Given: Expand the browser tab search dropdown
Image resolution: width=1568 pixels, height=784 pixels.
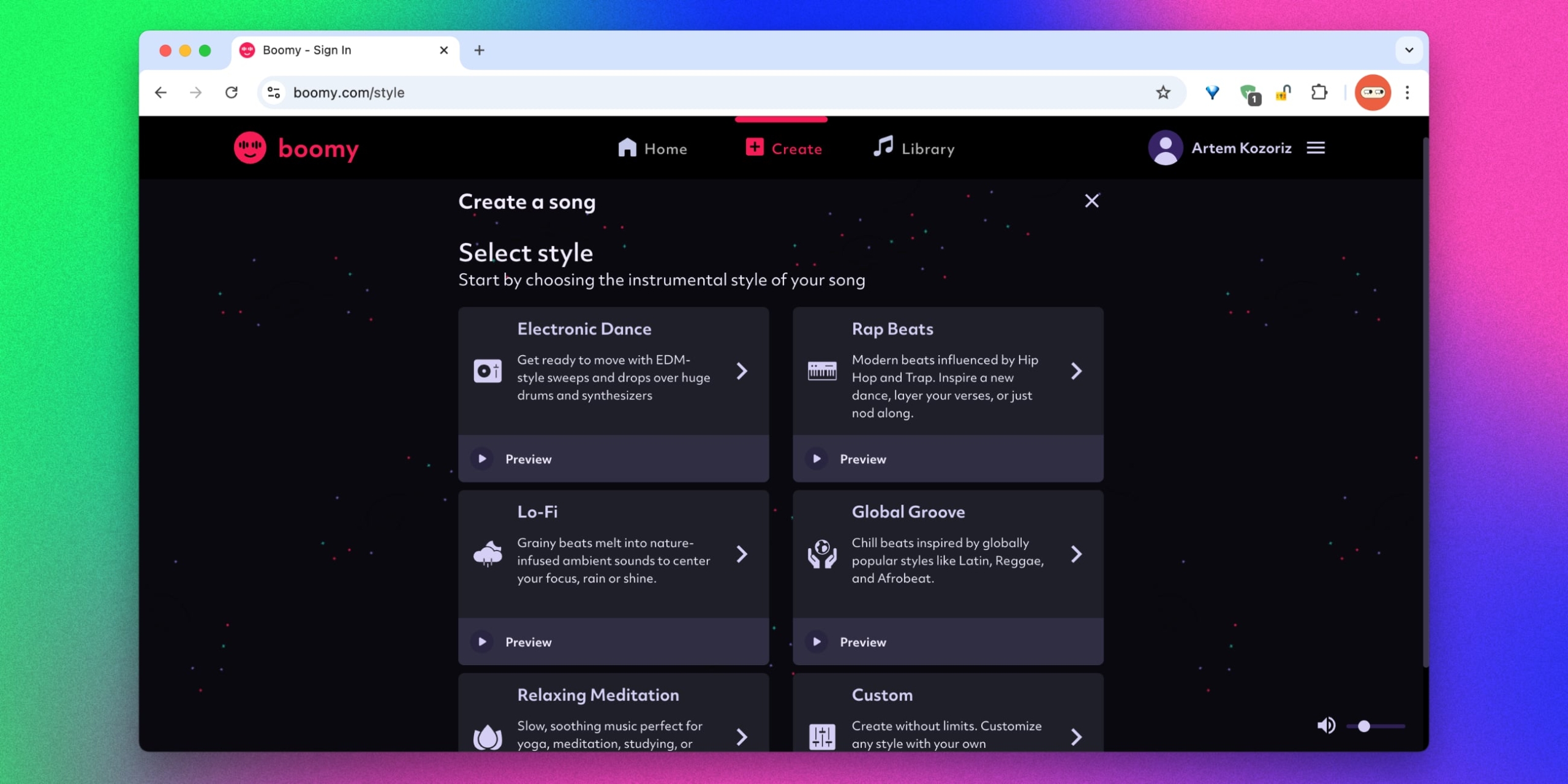Looking at the screenshot, I should click(1409, 50).
